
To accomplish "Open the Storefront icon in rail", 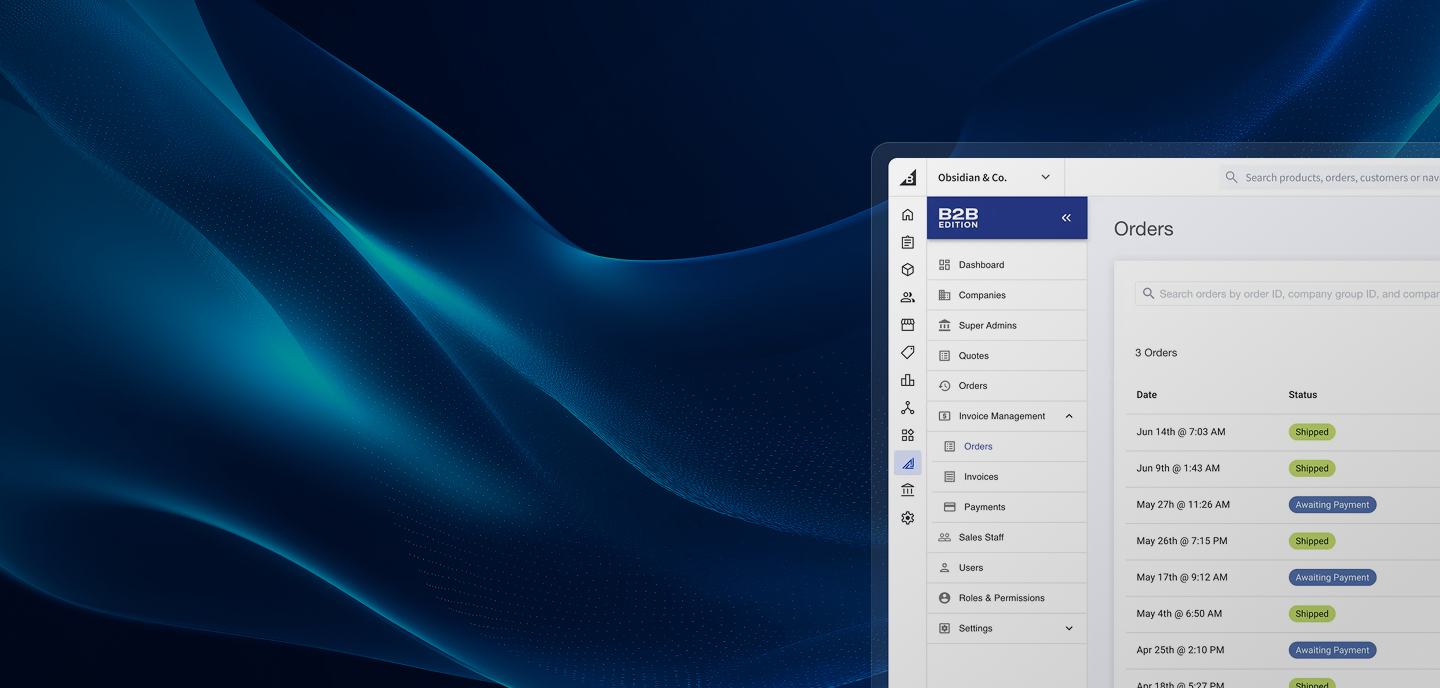I will (x=907, y=325).
